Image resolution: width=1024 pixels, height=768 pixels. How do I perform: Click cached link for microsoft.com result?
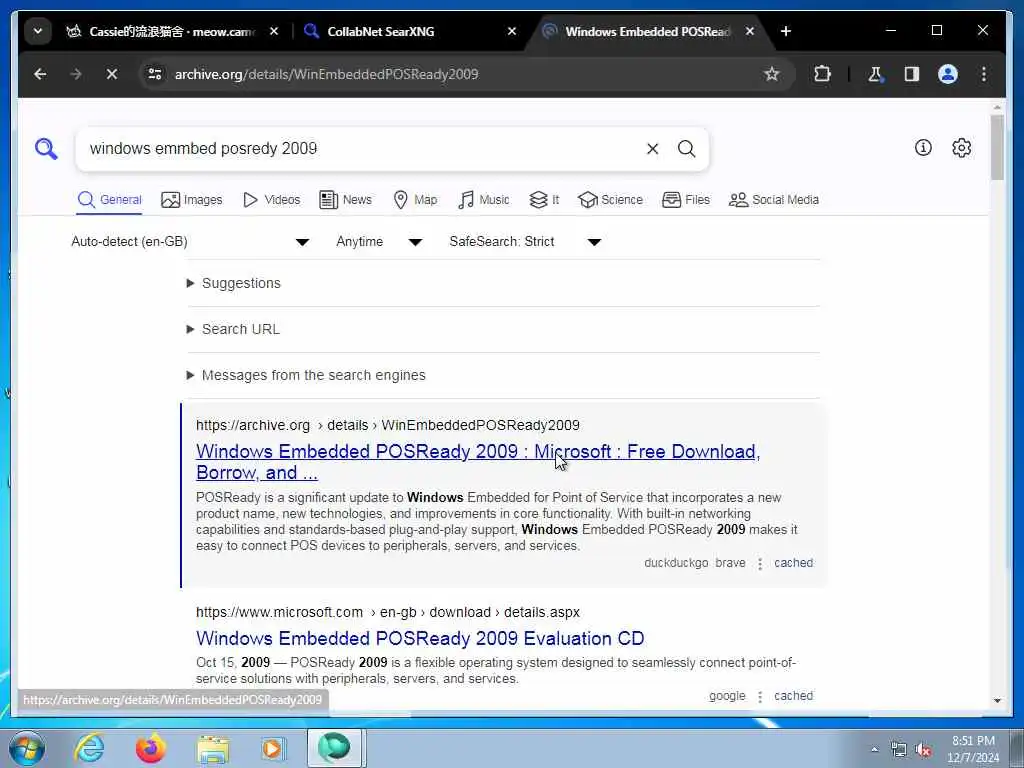click(793, 696)
